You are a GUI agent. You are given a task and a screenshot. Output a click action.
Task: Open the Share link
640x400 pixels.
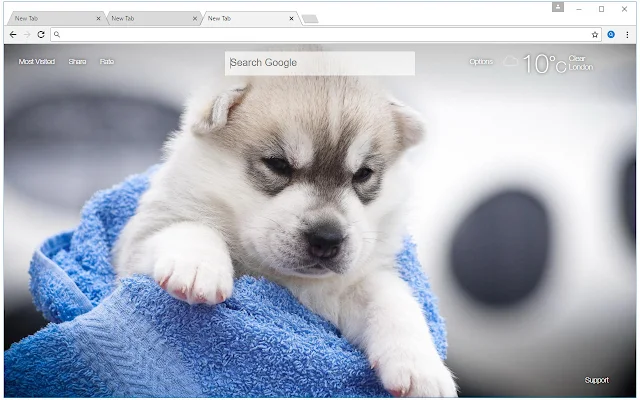[x=77, y=62]
